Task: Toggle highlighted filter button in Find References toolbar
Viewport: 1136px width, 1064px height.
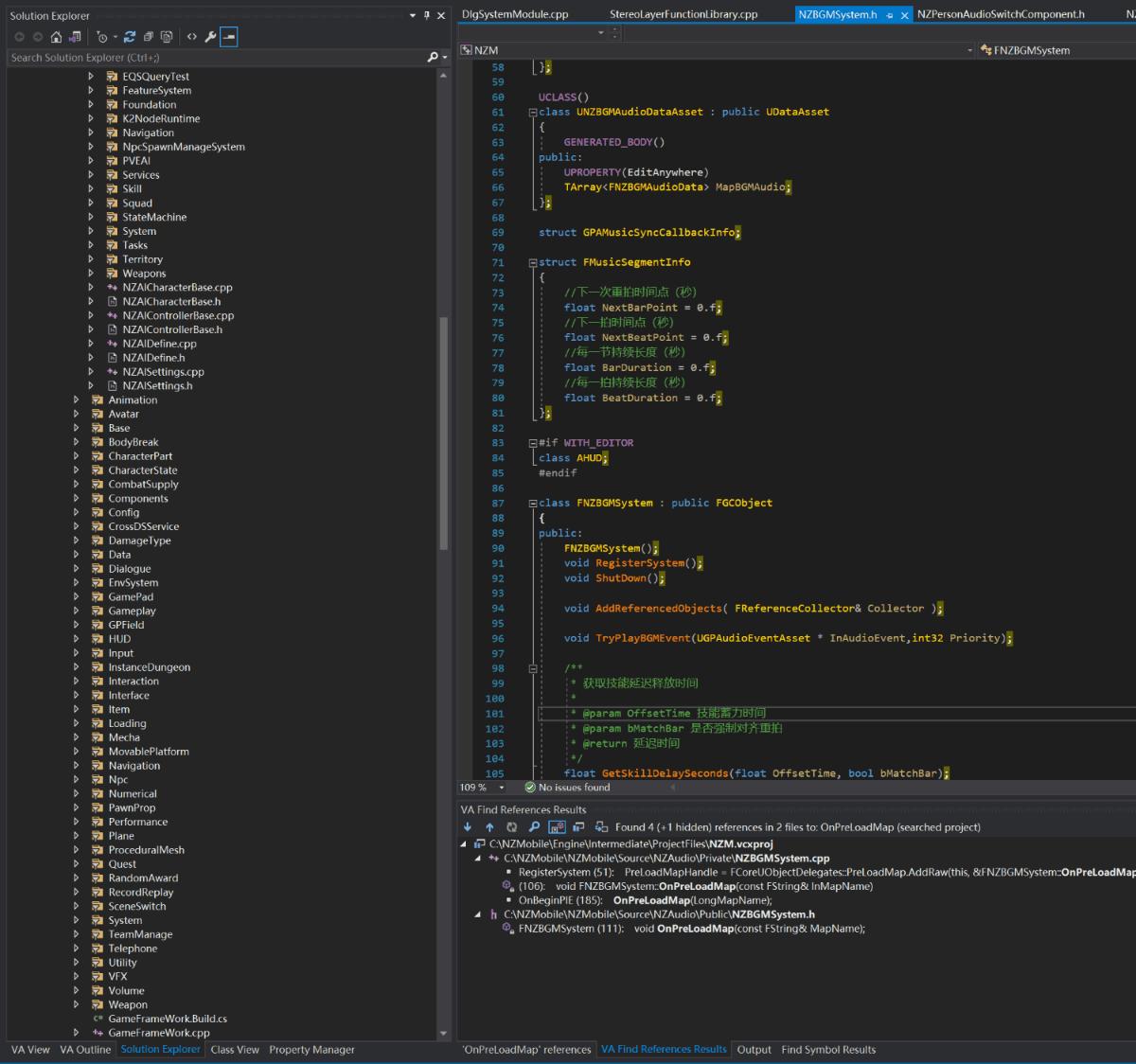Action: (557, 826)
